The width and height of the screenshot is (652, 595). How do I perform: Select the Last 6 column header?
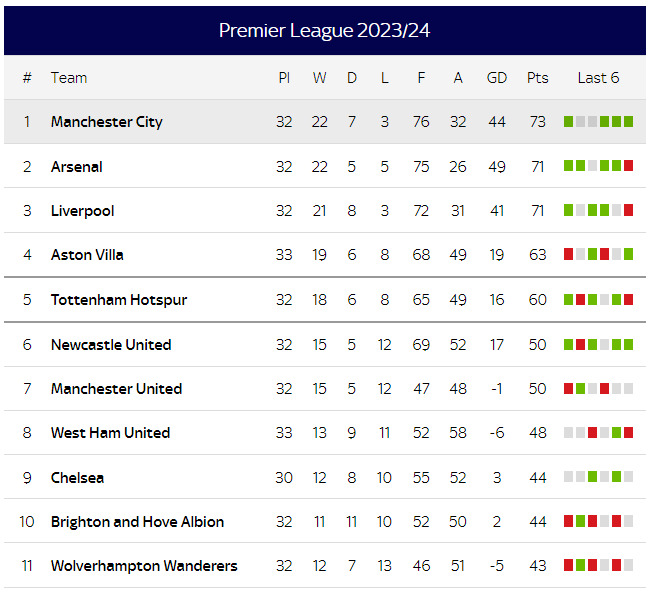pos(598,78)
